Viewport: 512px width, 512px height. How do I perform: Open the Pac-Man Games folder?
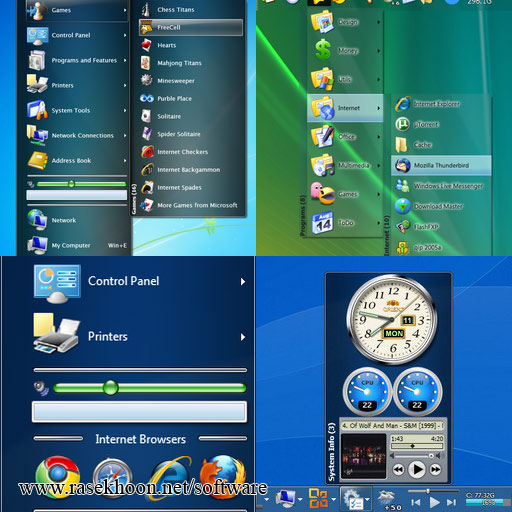click(x=345, y=194)
